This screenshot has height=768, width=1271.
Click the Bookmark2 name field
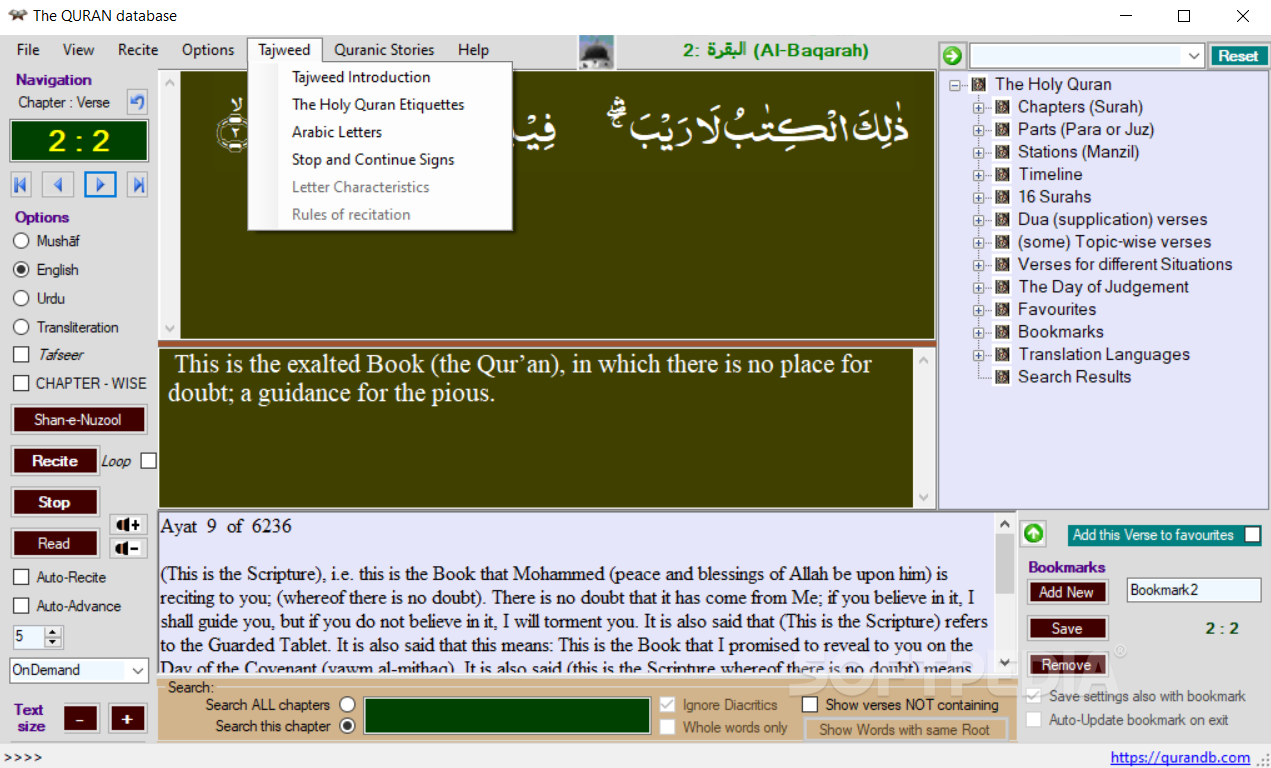[1194, 590]
